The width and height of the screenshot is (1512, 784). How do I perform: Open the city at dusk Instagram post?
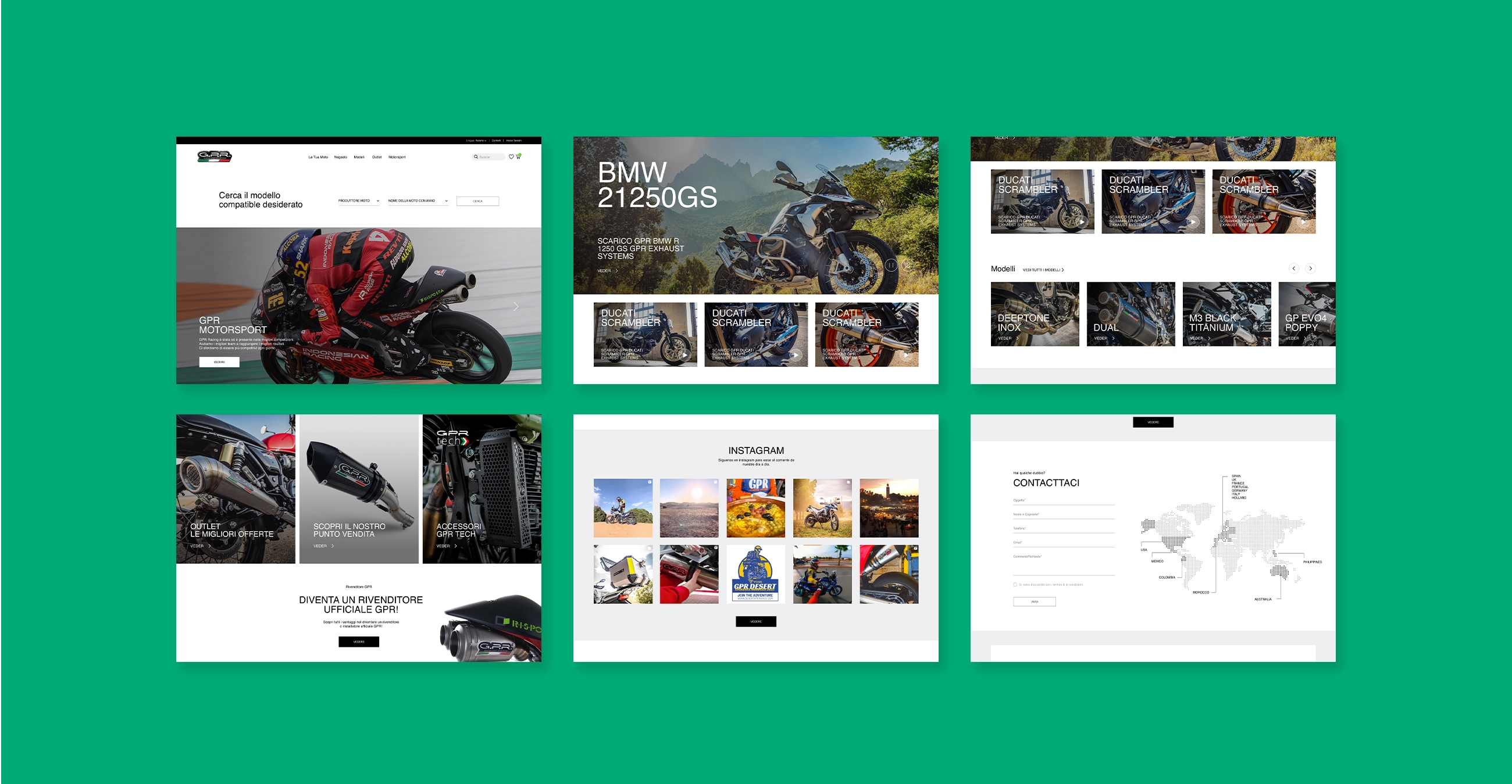point(889,508)
